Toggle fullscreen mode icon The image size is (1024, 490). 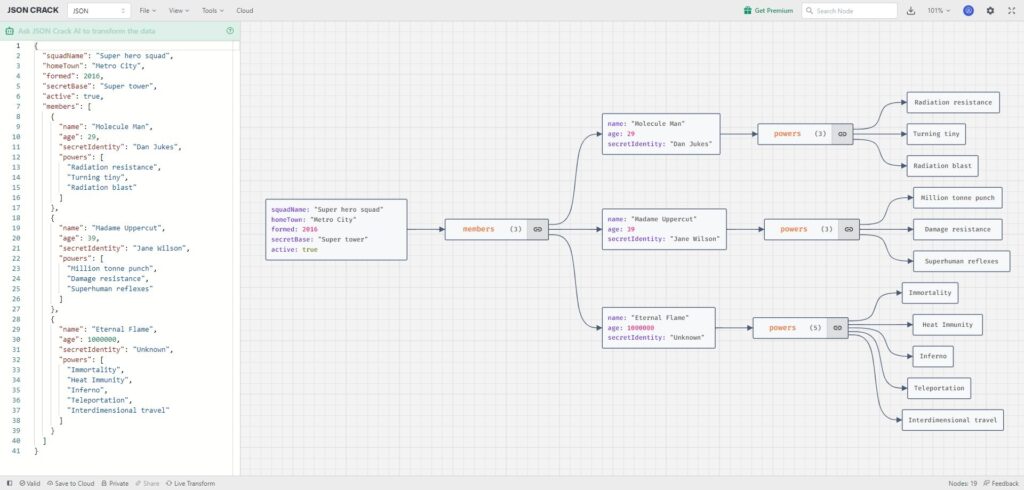1012,10
